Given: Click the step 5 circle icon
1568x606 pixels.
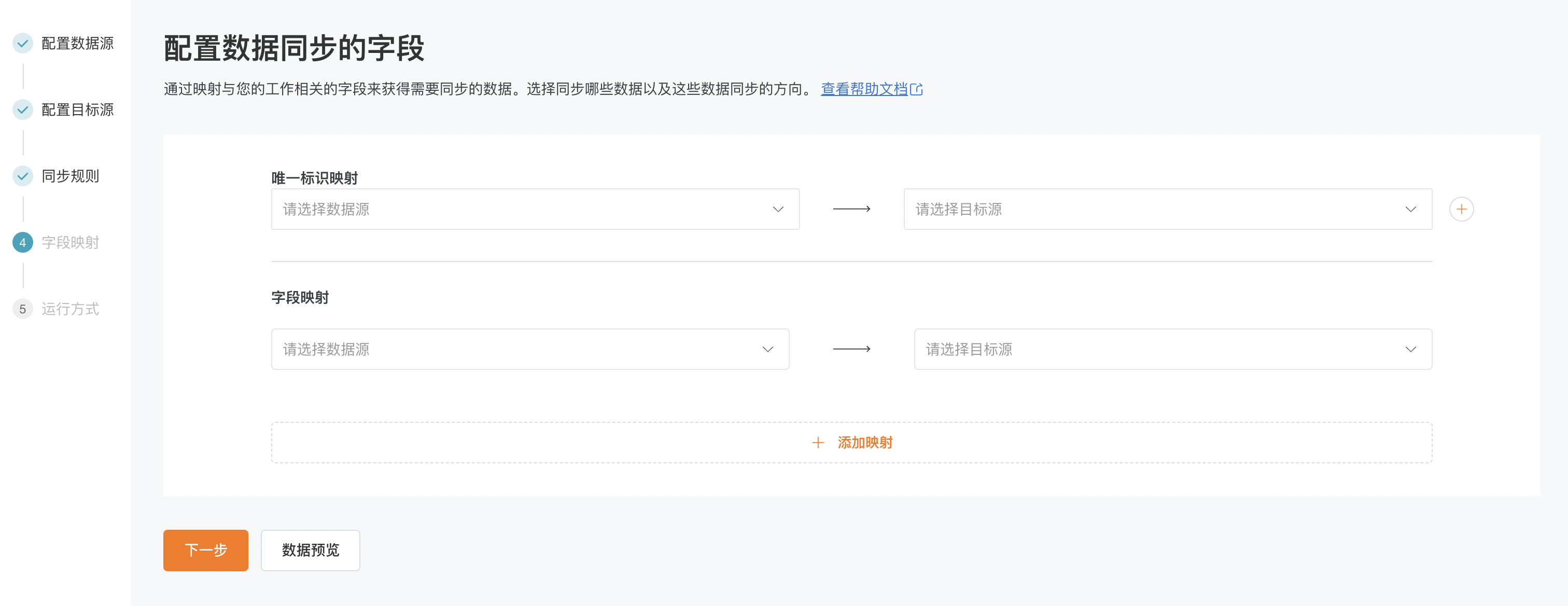Looking at the screenshot, I should pyautogui.click(x=22, y=309).
